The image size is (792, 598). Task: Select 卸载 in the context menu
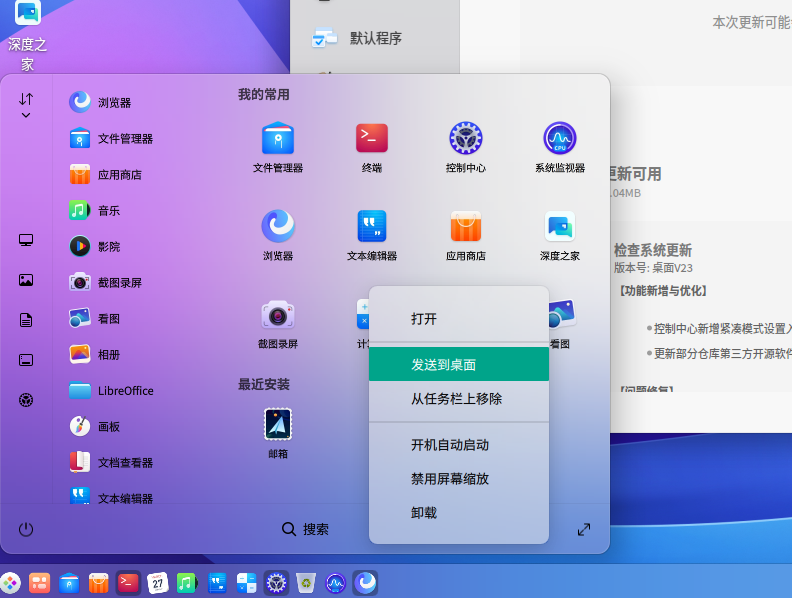[x=459, y=513]
